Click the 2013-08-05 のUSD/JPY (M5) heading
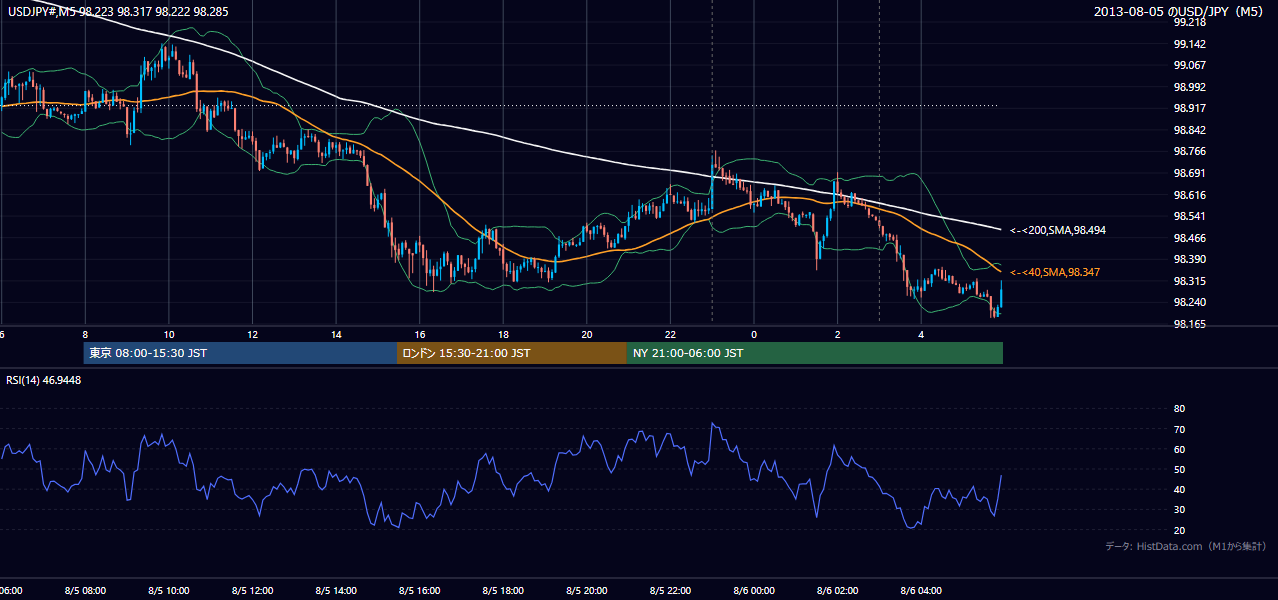 (1181, 11)
